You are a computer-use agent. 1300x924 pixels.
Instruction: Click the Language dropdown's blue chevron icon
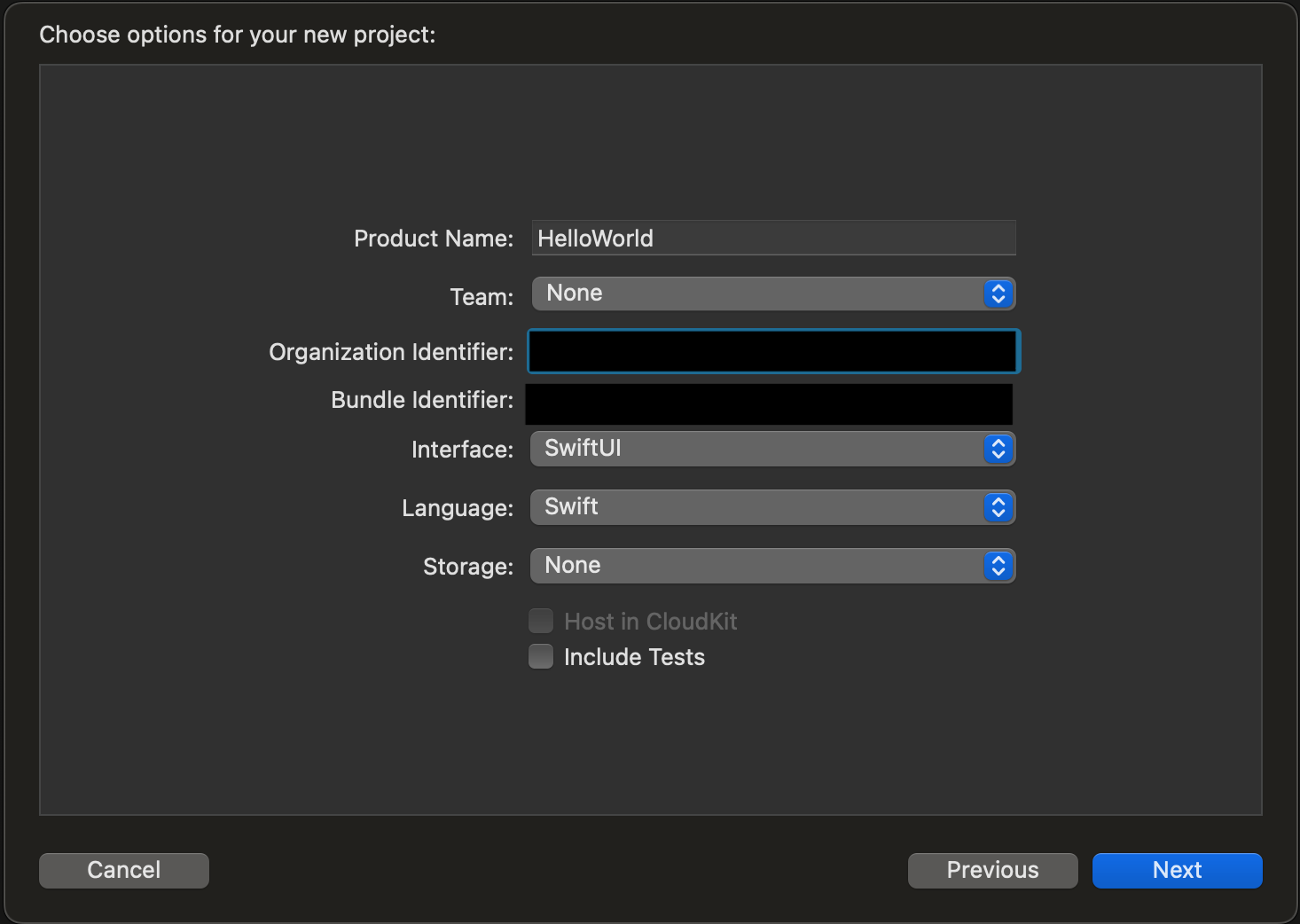(998, 508)
